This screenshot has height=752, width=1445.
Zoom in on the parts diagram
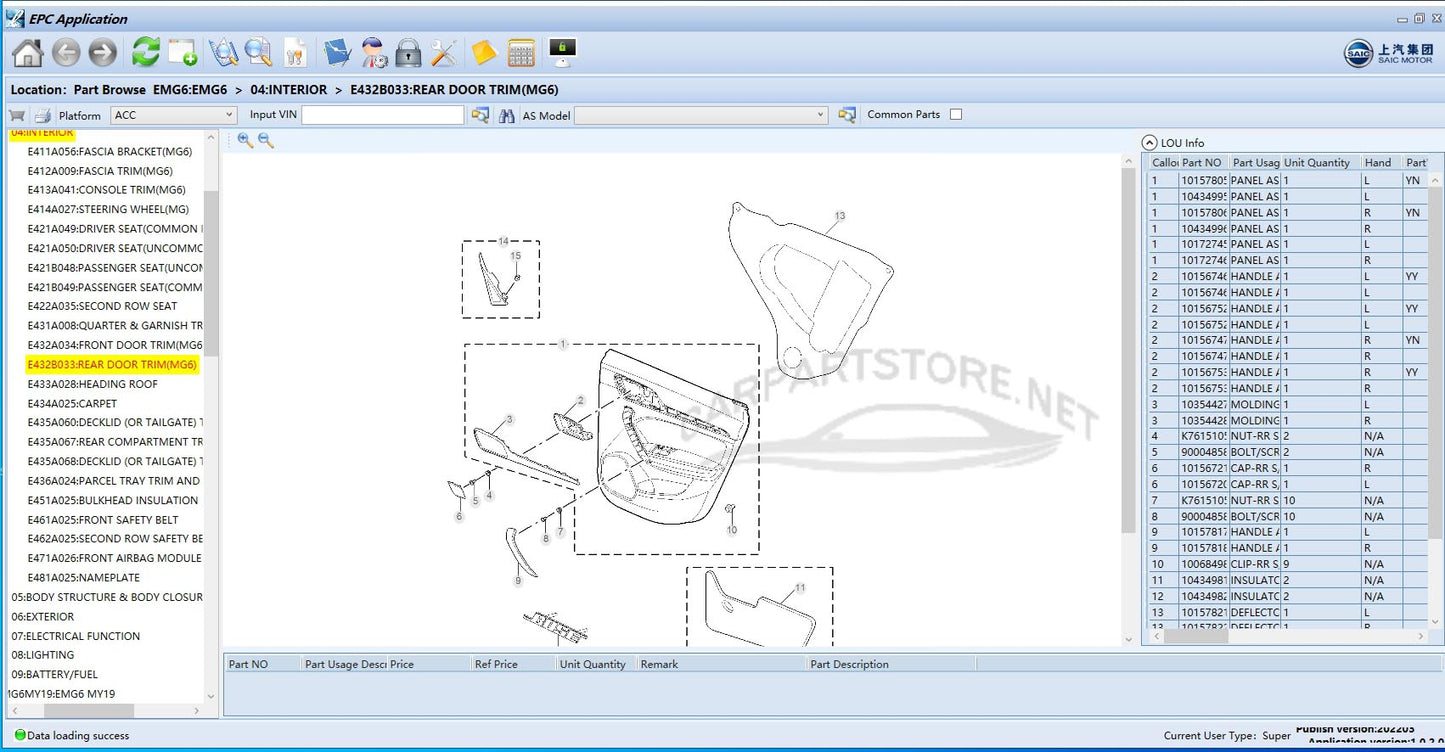click(x=245, y=141)
